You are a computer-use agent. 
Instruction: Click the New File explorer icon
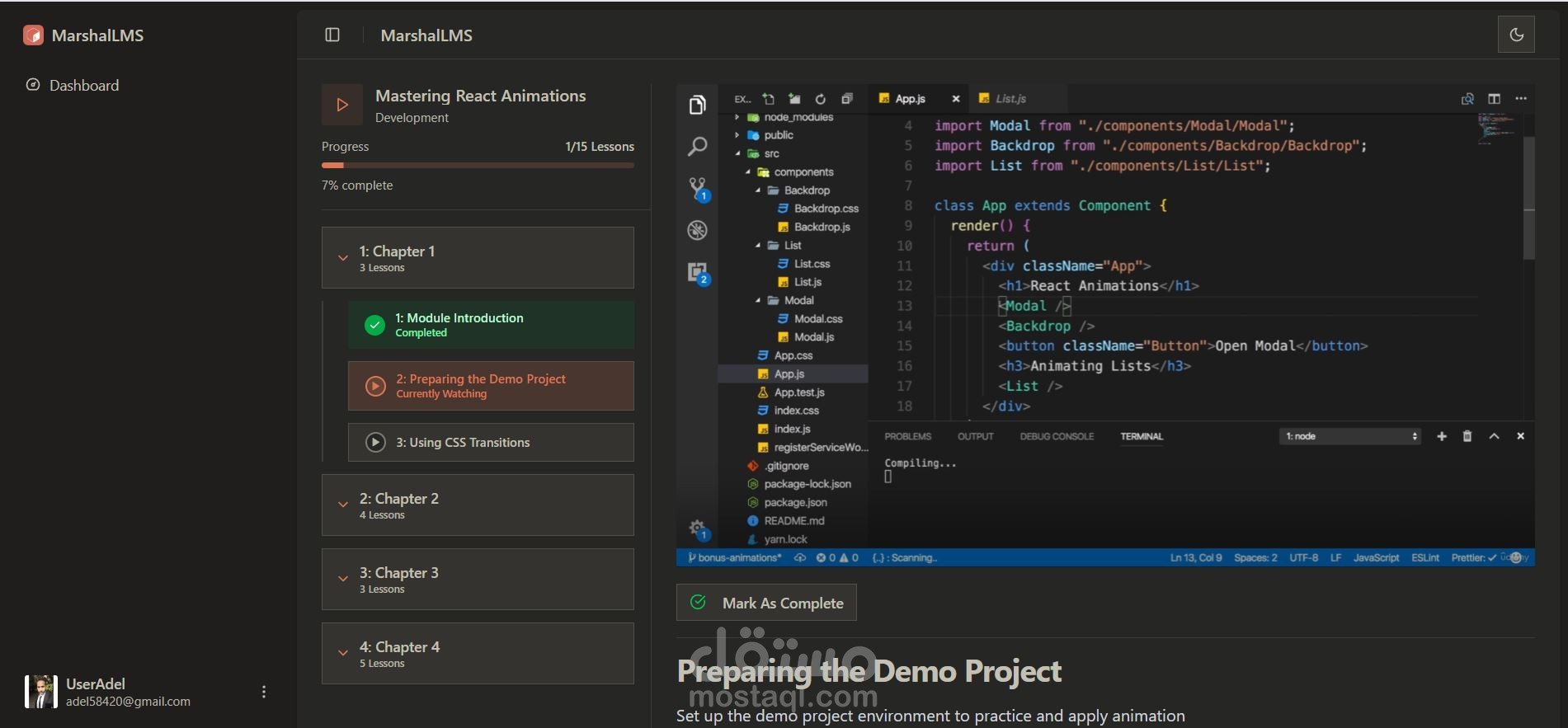[768, 99]
